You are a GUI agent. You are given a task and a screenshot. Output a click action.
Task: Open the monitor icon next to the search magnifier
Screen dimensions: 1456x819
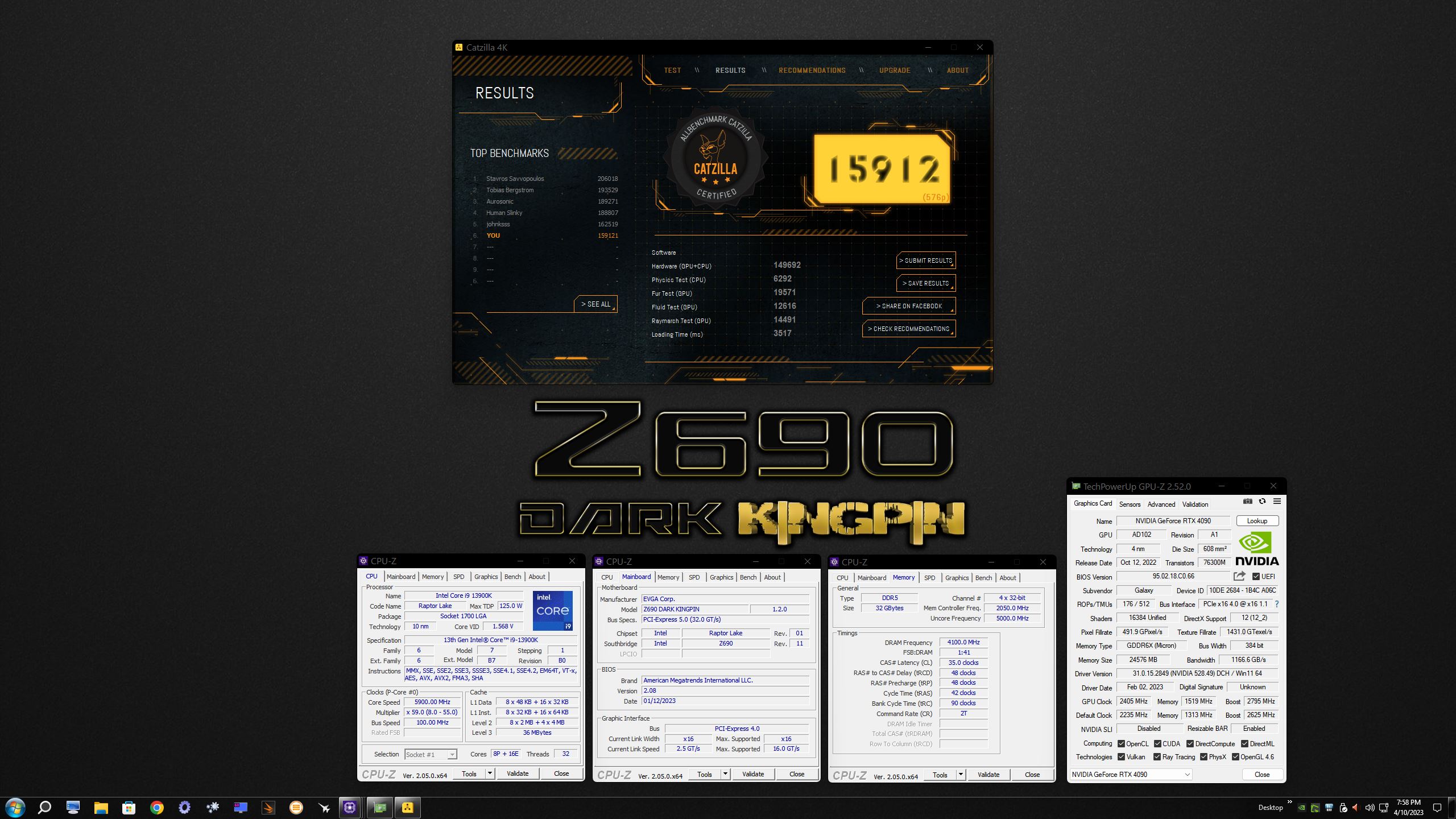pos(73,808)
